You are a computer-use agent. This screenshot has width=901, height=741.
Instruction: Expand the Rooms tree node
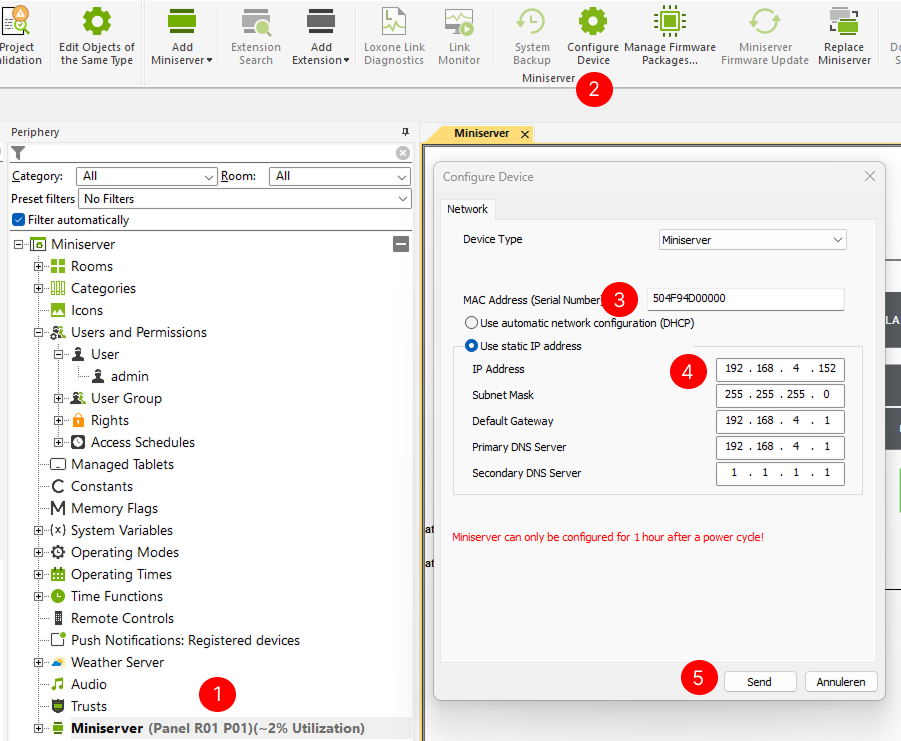(39, 266)
